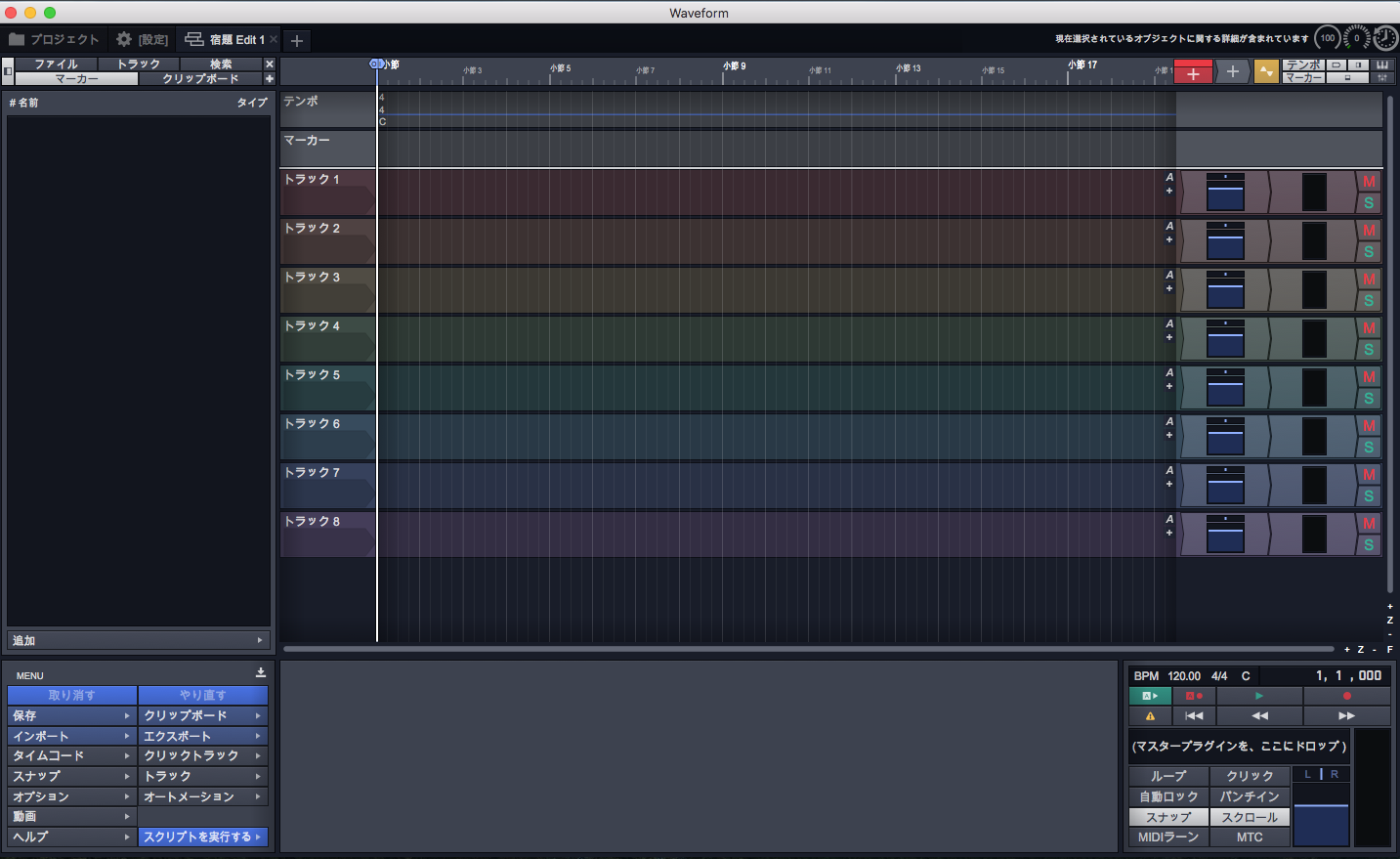The image size is (1400, 859).
Task: Click the plus icon beside クリップボード tab
Action: pyautogui.click(x=270, y=78)
